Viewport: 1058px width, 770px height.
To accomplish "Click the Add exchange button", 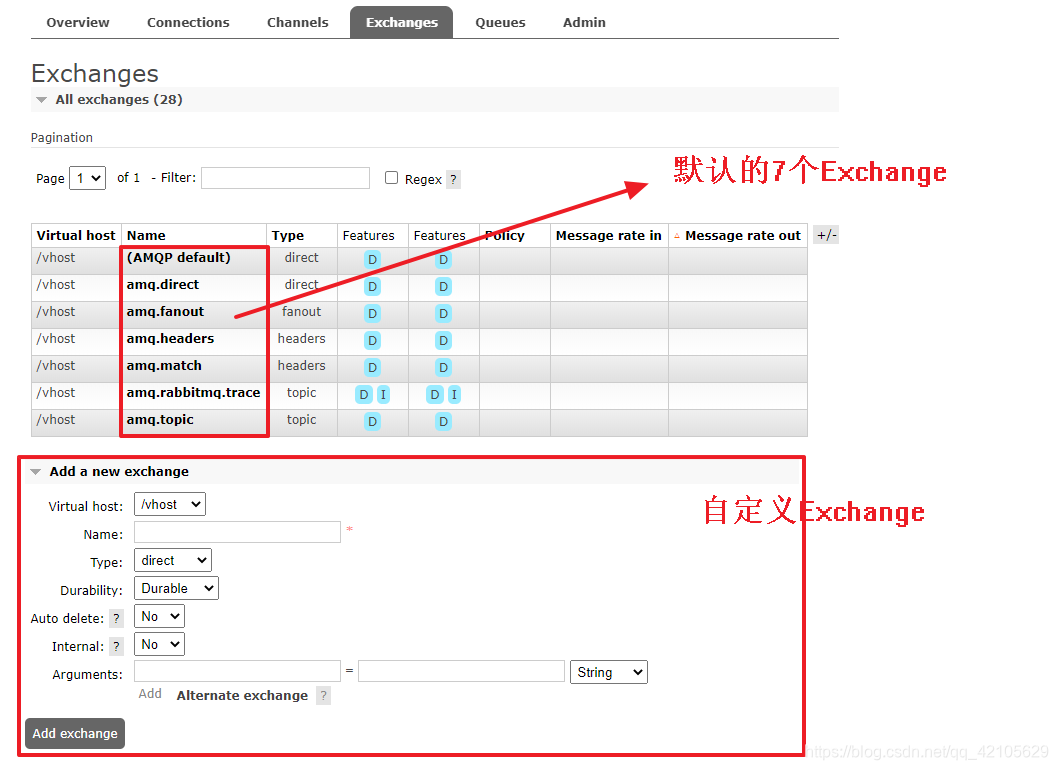I will point(75,734).
